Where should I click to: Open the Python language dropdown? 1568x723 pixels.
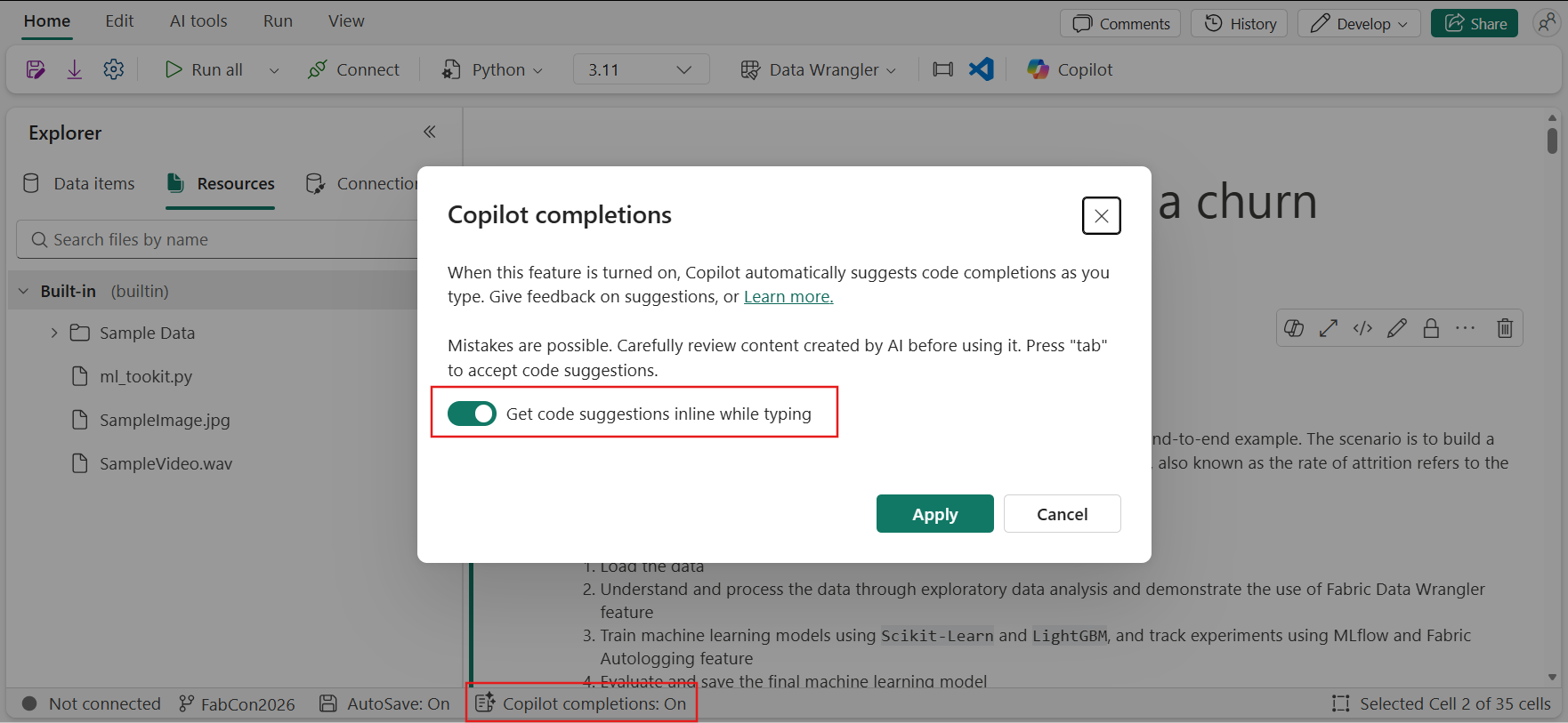[492, 69]
